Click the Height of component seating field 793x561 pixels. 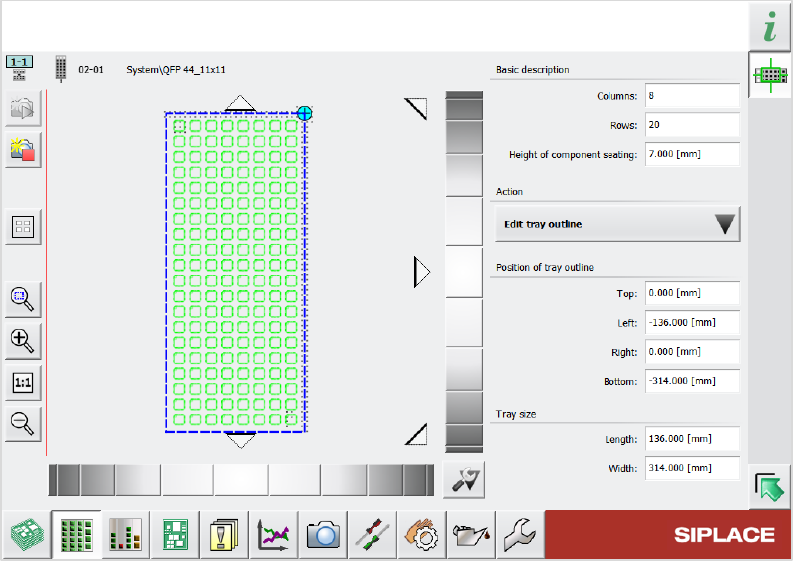click(x=691, y=155)
